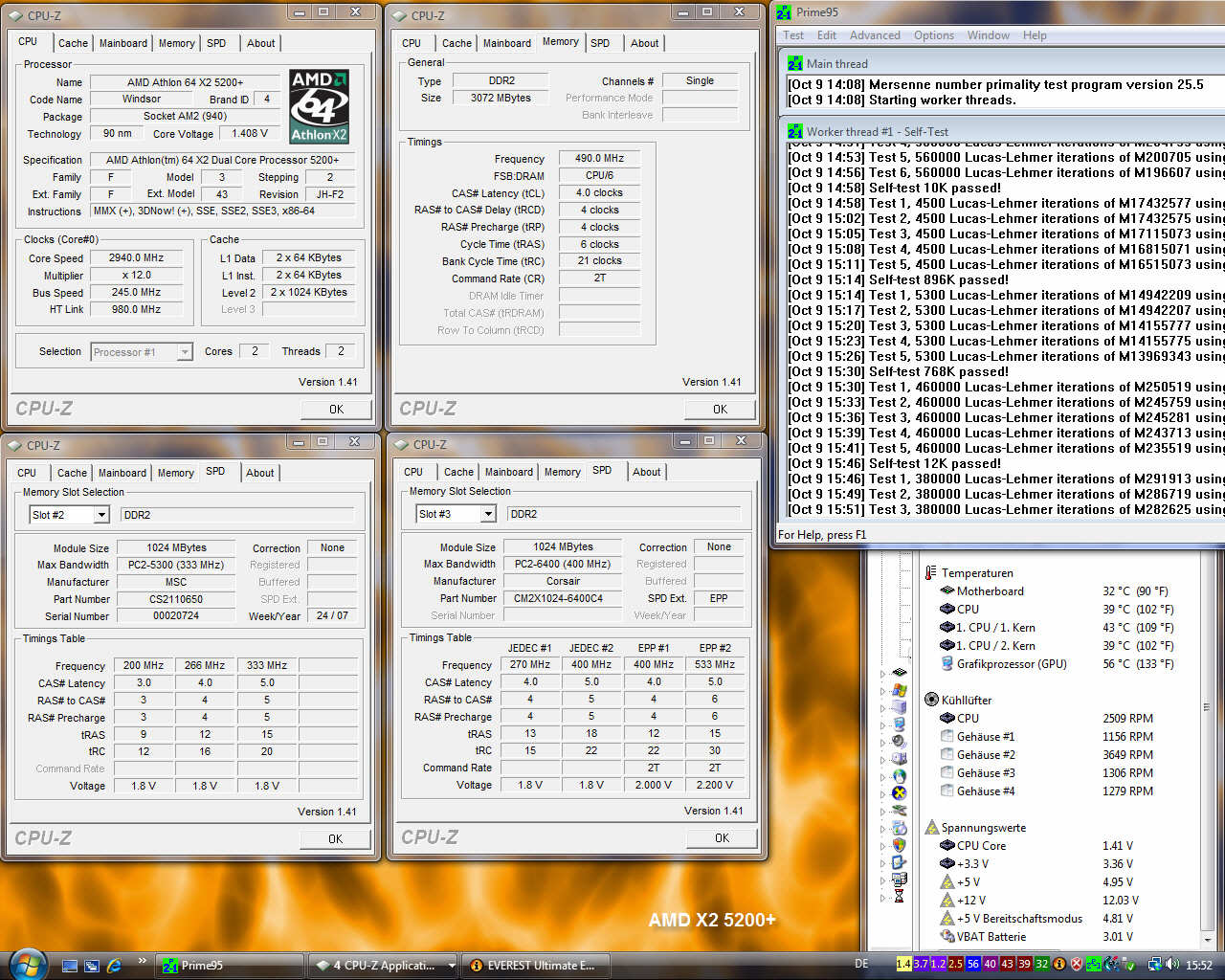Click the Core Speed 2940.0 MHz field
This screenshot has width=1225, height=980.
point(137,257)
